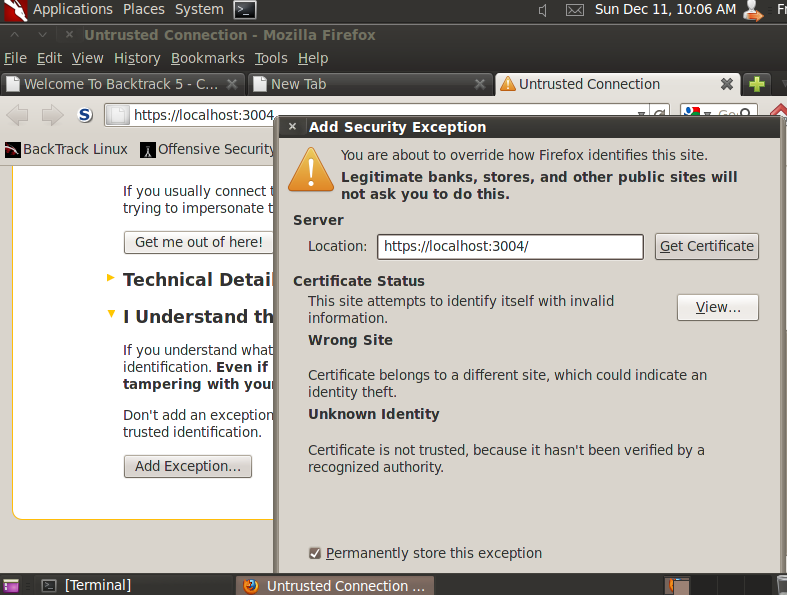Click the Location input field in dialog
The height and width of the screenshot is (595, 787).
(x=510, y=247)
